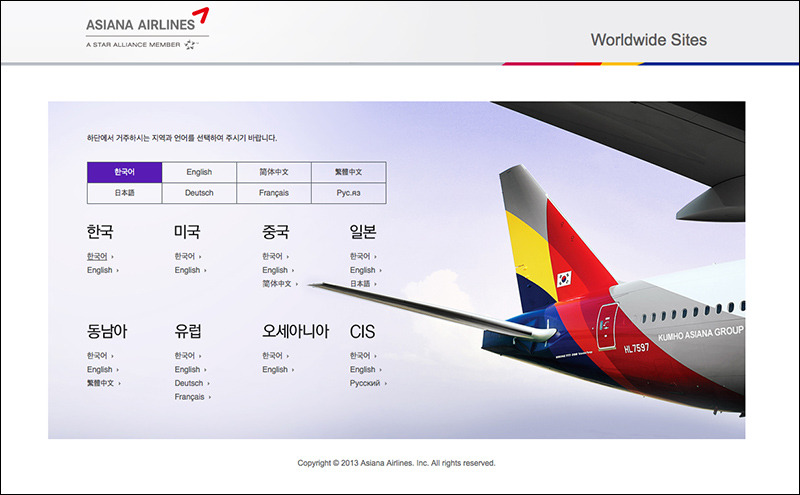Click the 미국 region heading
Viewport: 800px width, 495px height.
point(187,232)
